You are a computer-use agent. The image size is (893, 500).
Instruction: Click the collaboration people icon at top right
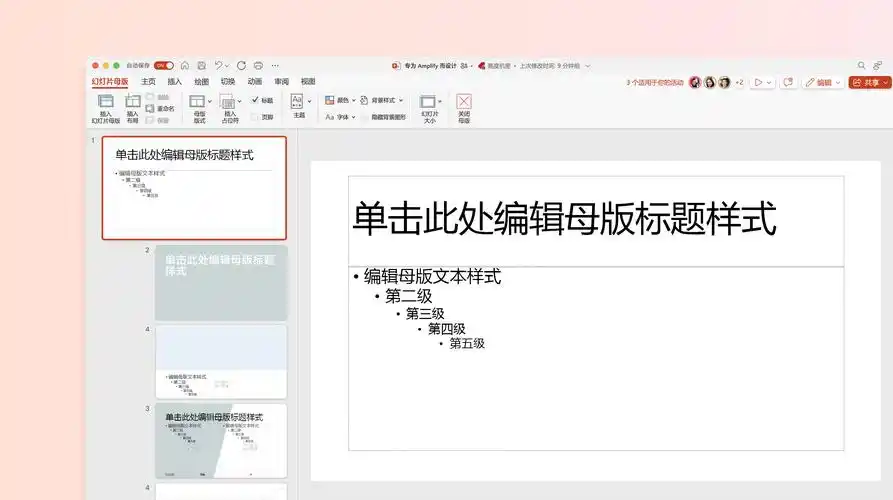[x=878, y=65]
